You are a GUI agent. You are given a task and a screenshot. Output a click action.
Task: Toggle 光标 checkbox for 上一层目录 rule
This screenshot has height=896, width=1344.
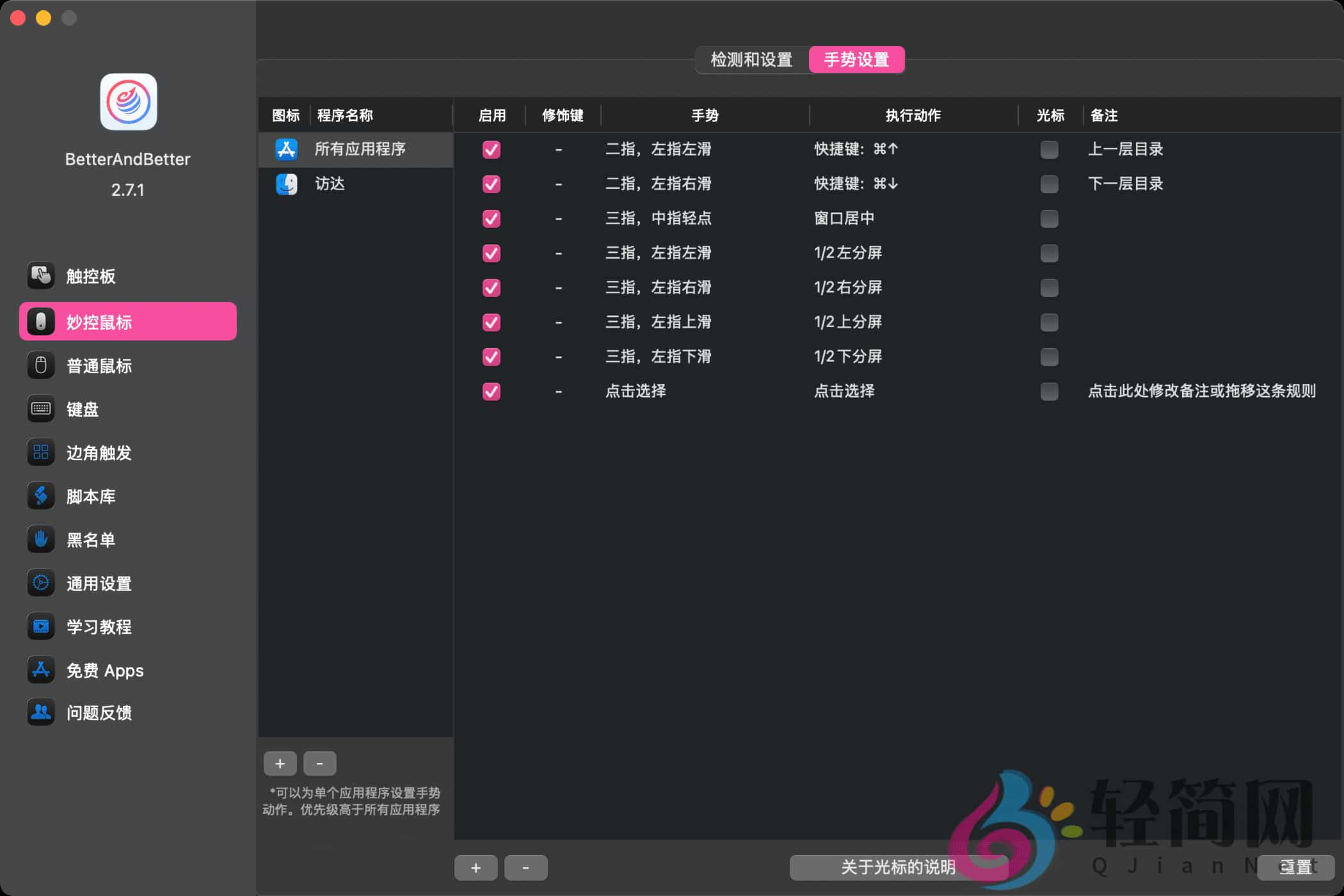point(1049,150)
